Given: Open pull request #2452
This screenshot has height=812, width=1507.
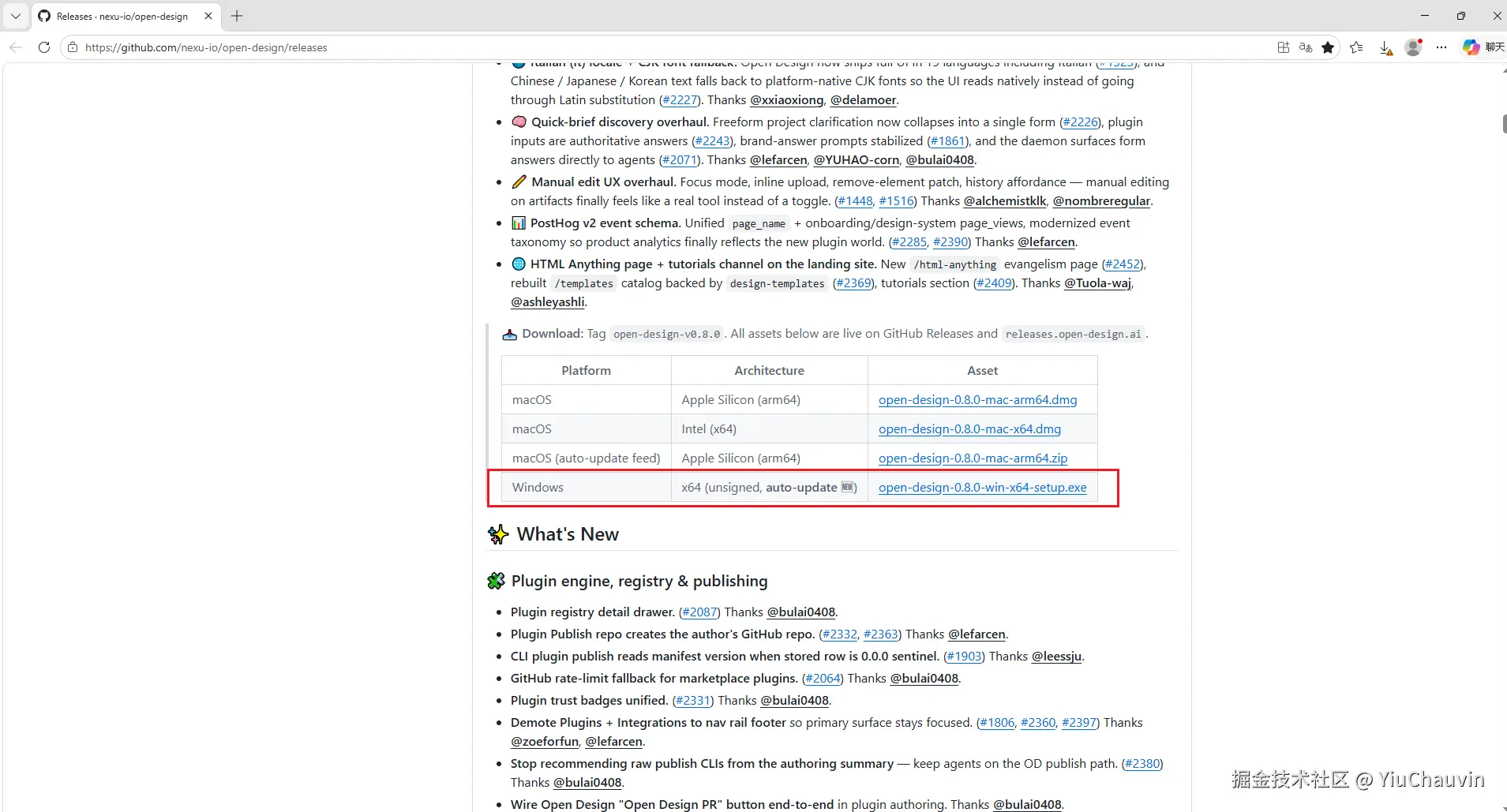Looking at the screenshot, I should click(x=1123, y=264).
